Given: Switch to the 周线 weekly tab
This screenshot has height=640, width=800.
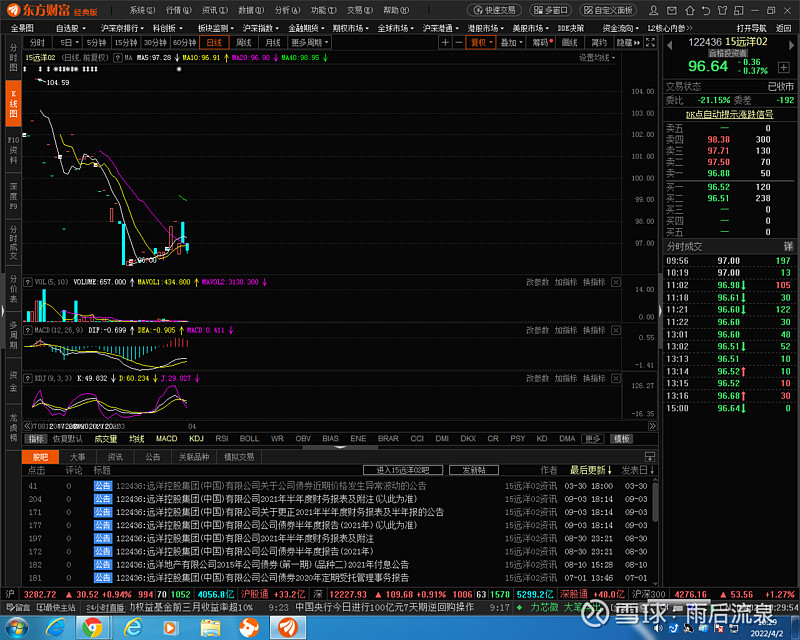Looking at the screenshot, I should (x=244, y=42).
